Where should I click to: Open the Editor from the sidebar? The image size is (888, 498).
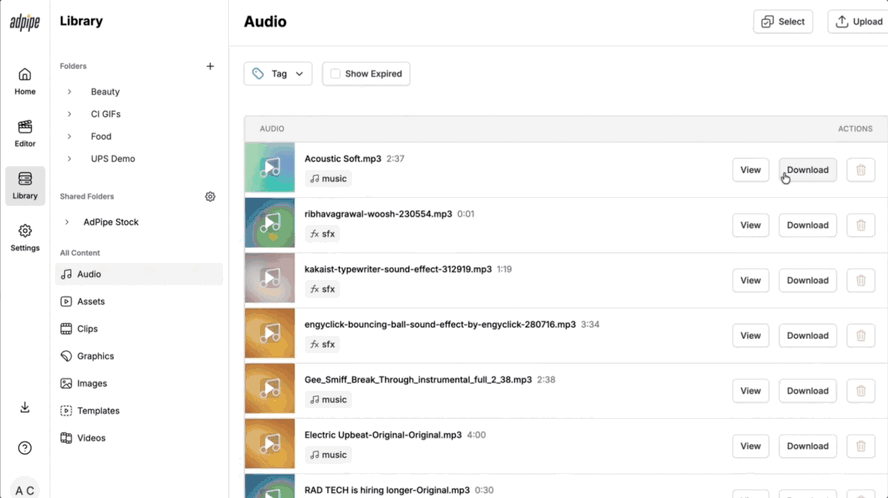pos(25,134)
